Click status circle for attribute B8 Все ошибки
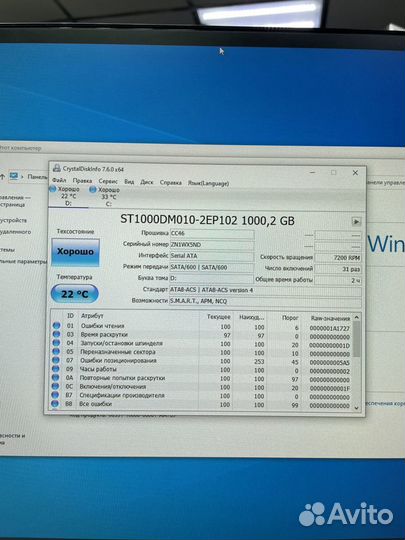 55,403
